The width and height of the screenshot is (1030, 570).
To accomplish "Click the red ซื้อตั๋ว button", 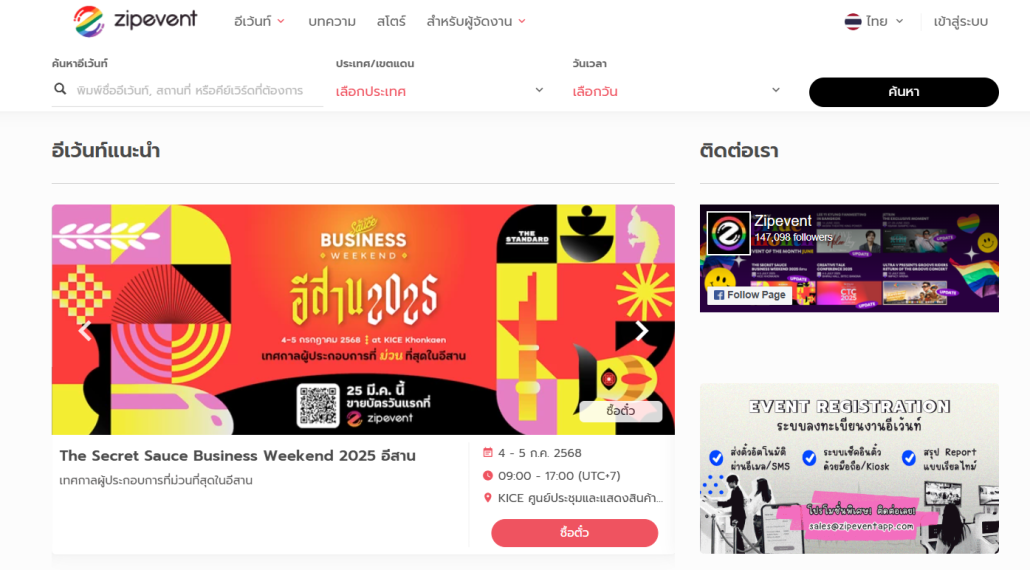I will coord(575,533).
